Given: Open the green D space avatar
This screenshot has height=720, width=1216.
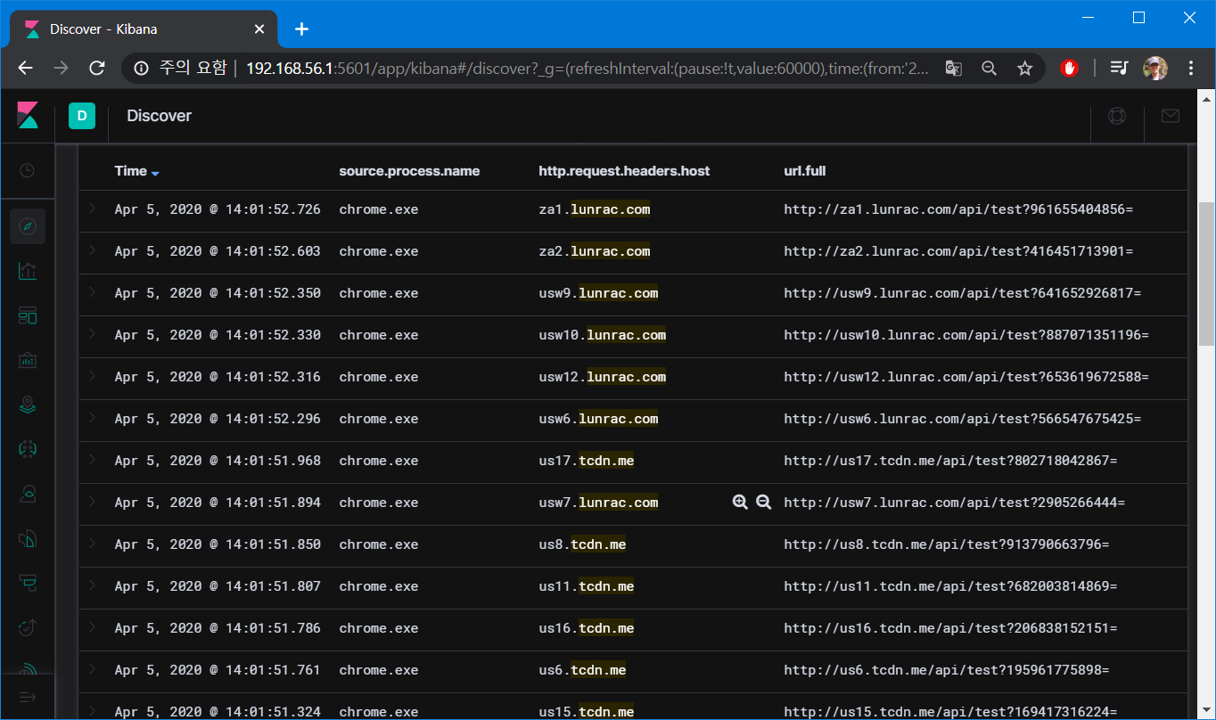Looking at the screenshot, I should click(81, 115).
